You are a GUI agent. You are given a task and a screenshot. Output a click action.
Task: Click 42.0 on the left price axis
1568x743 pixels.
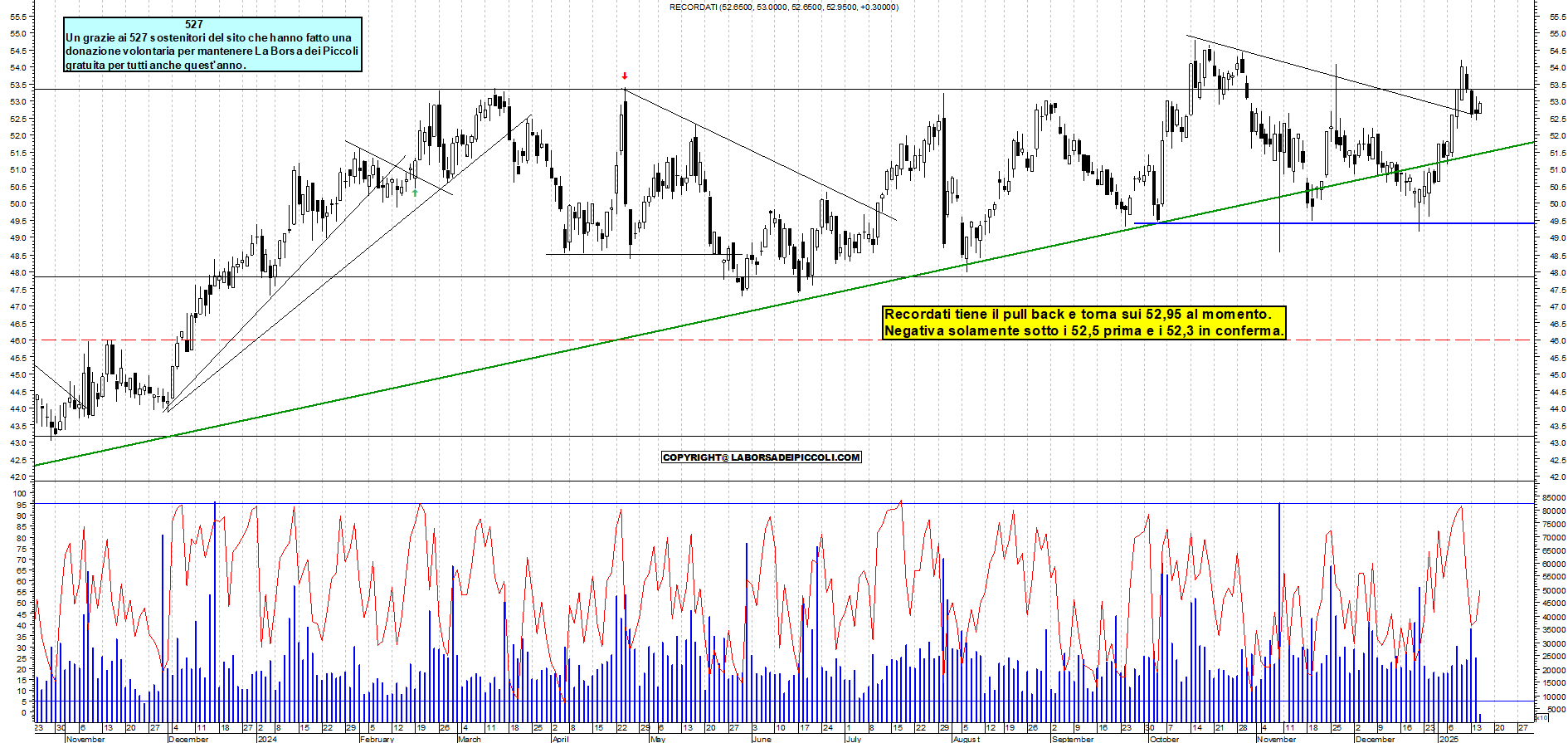coord(20,477)
